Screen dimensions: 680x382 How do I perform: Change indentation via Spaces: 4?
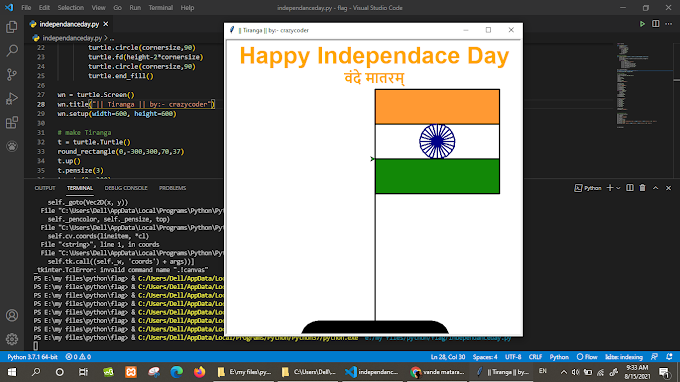click(485, 357)
